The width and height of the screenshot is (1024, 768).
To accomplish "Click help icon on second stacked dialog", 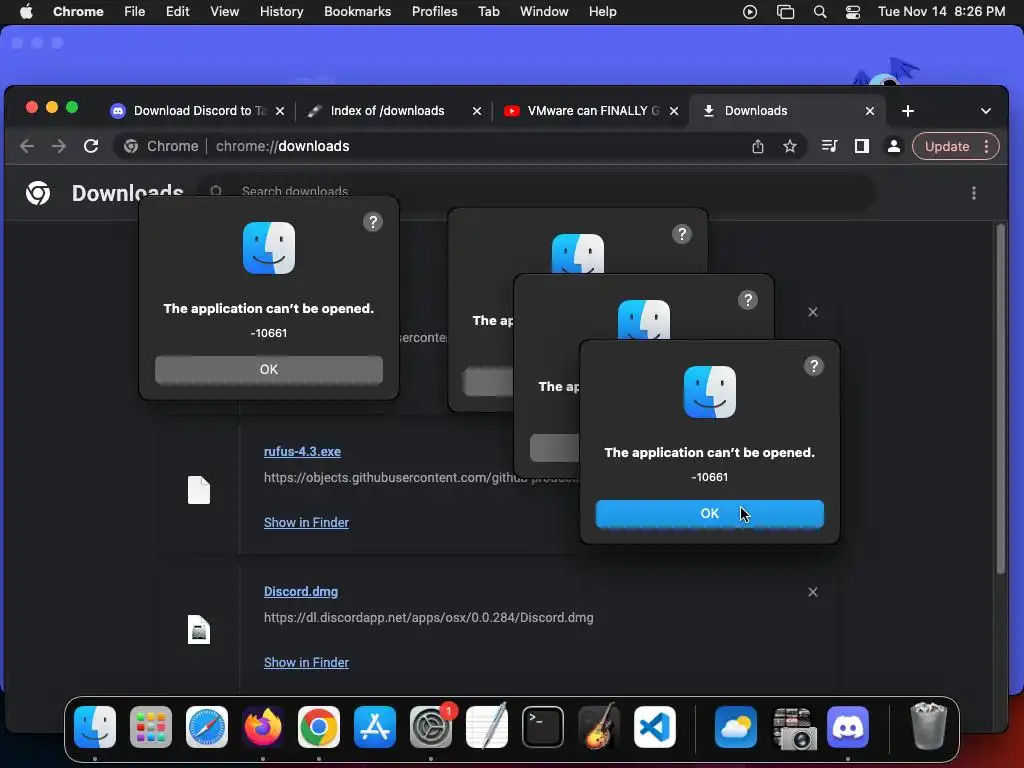I will 681,234.
